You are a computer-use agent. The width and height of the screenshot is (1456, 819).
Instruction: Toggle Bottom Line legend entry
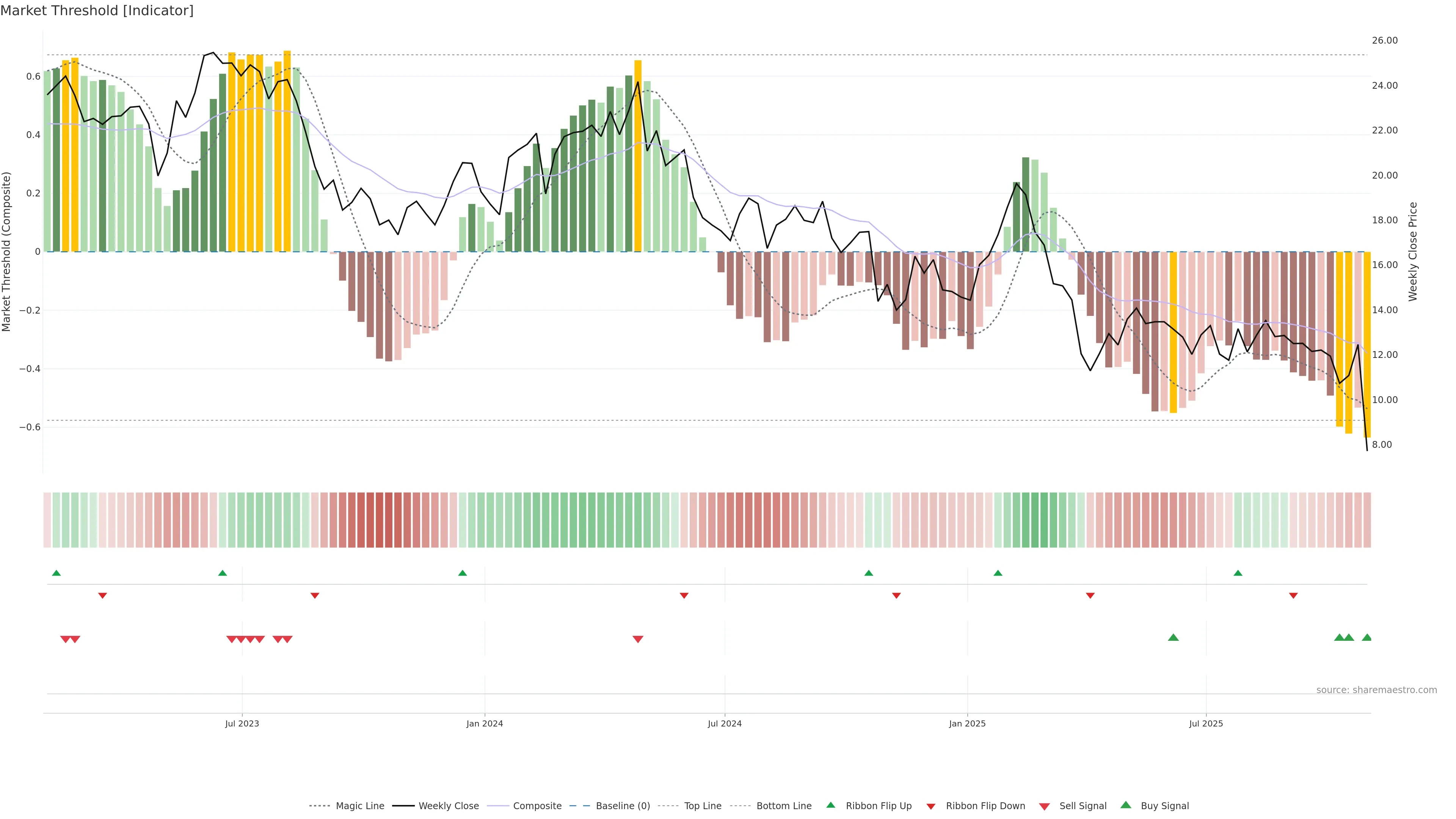tap(783, 805)
